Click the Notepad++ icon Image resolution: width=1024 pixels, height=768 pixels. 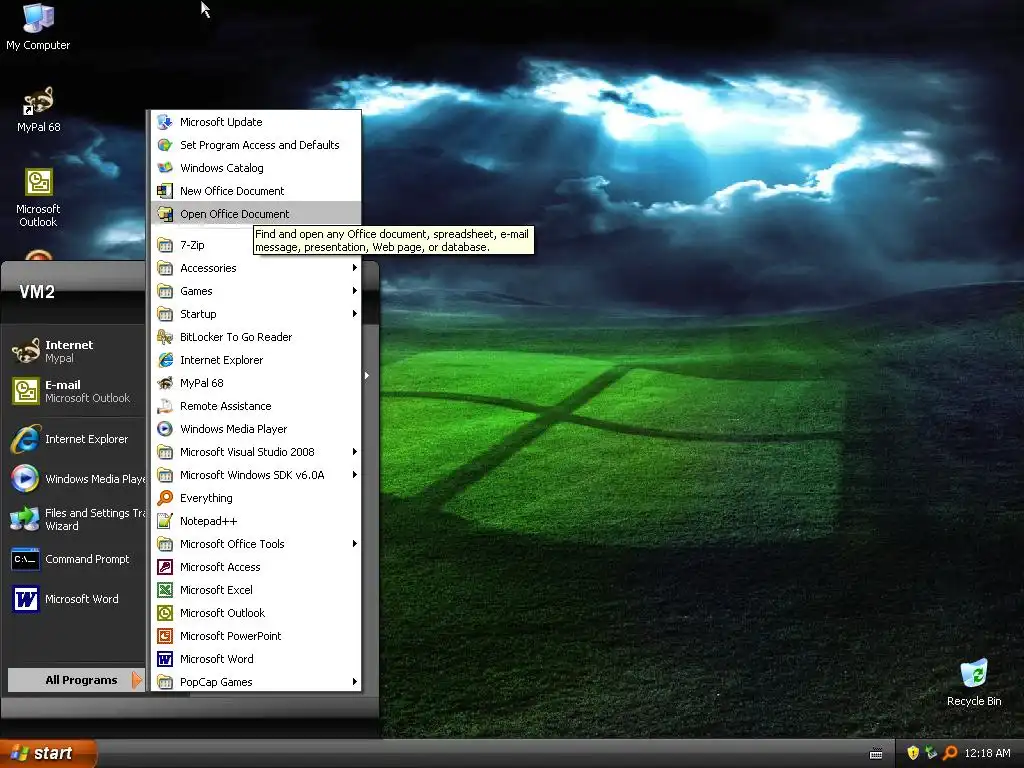tap(165, 521)
